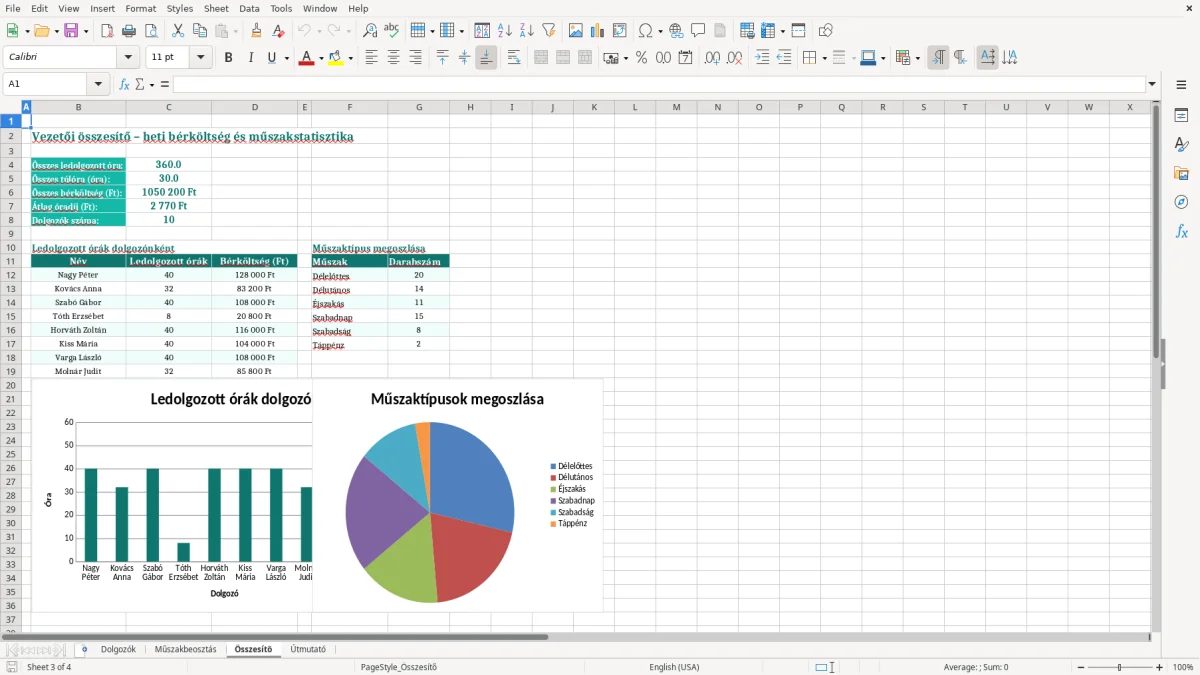The width and height of the screenshot is (1200, 675).
Task: Click the Export as PDF icon
Action: pyautogui.click(x=107, y=31)
